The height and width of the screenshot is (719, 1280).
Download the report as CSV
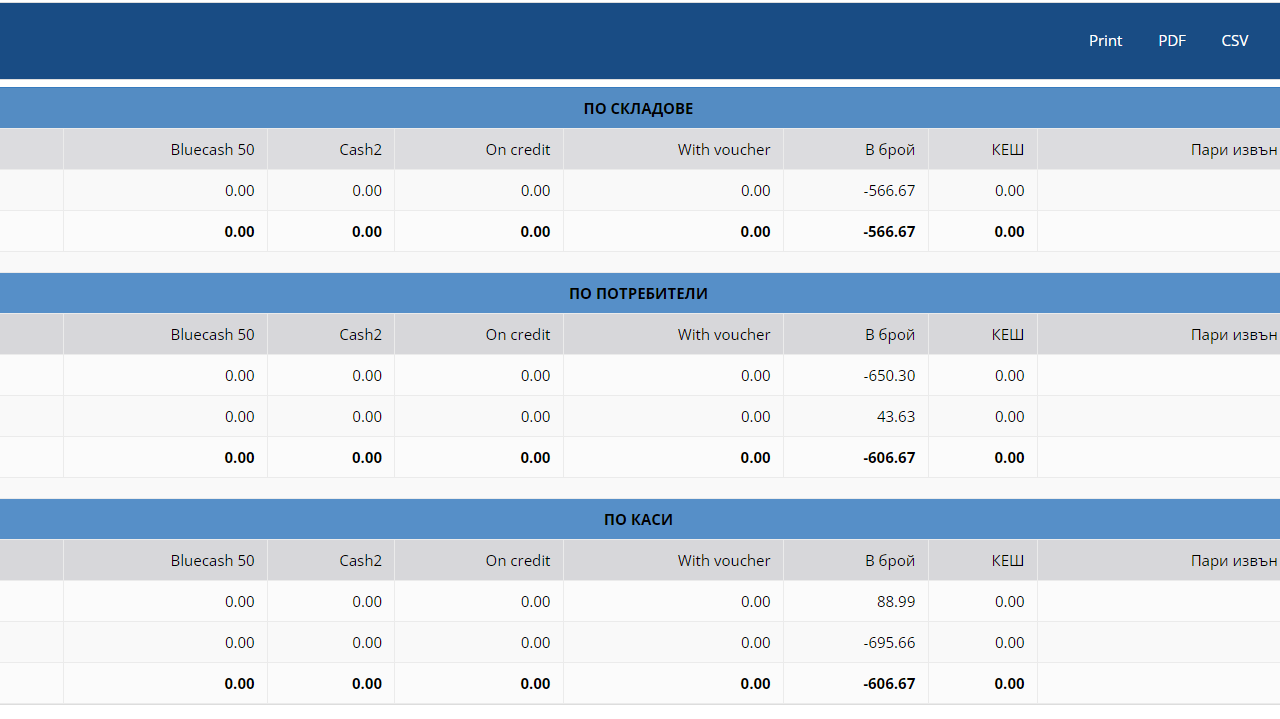click(x=1235, y=41)
